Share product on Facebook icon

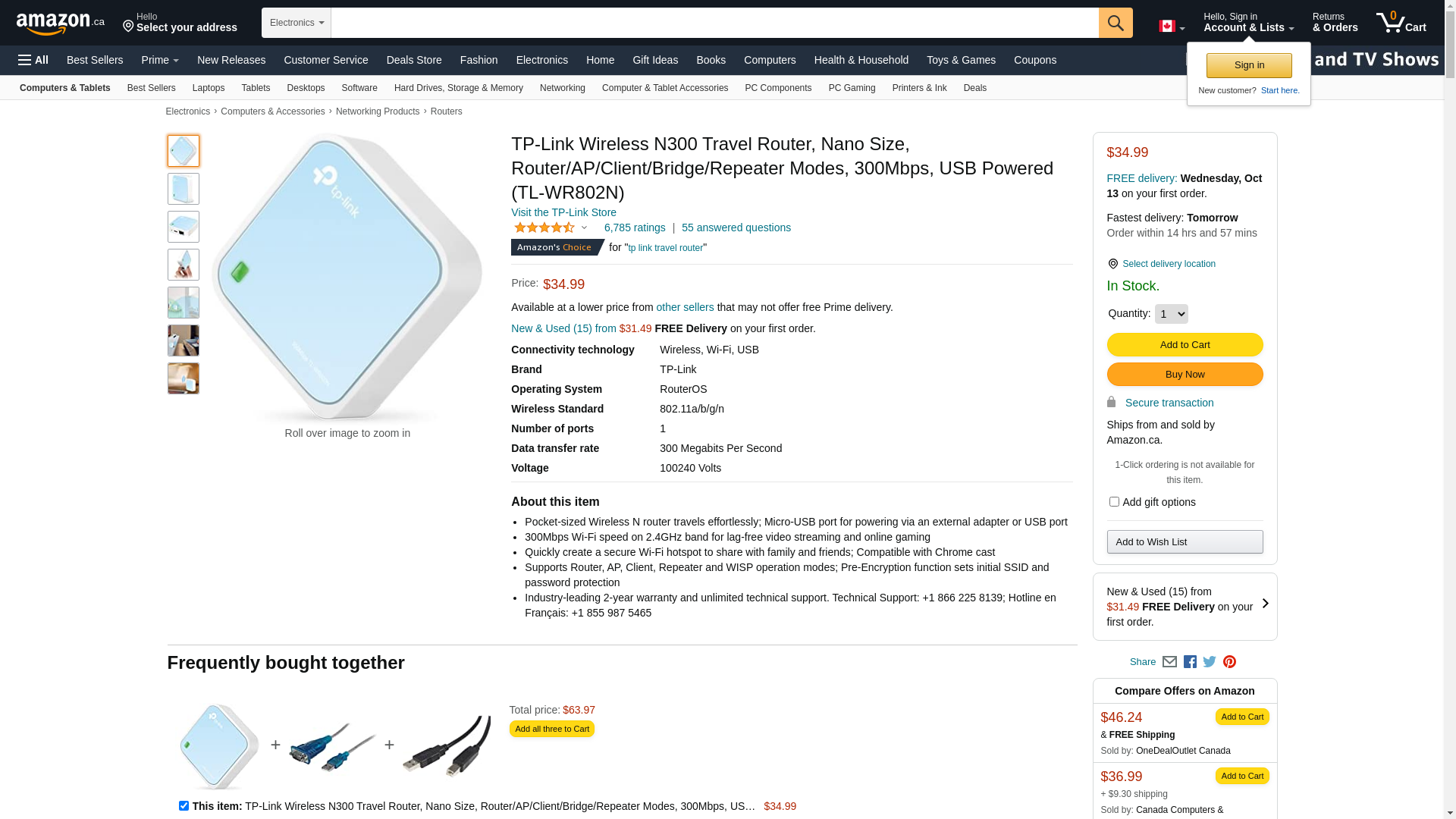click(x=1190, y=662)
